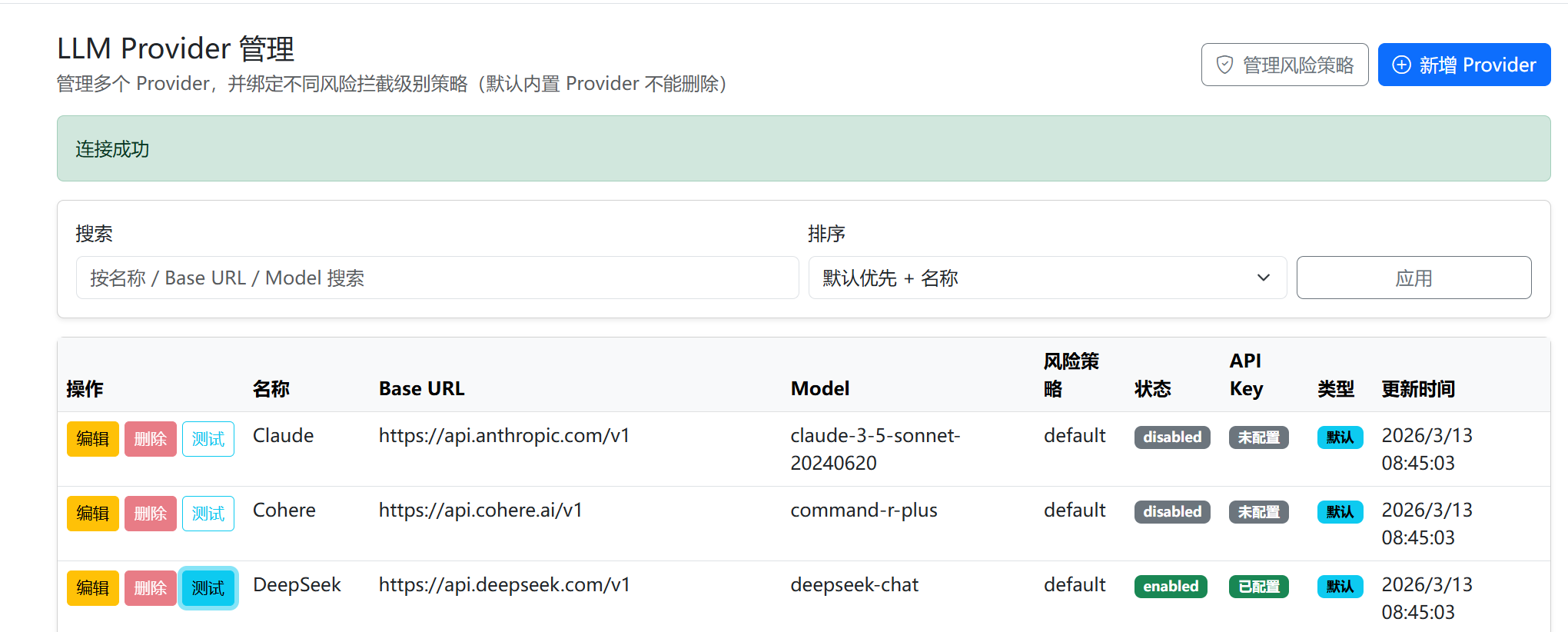Click the 已配置 API Key badge for DeepSeek
1568x632 pixels.
(1258, 587)
